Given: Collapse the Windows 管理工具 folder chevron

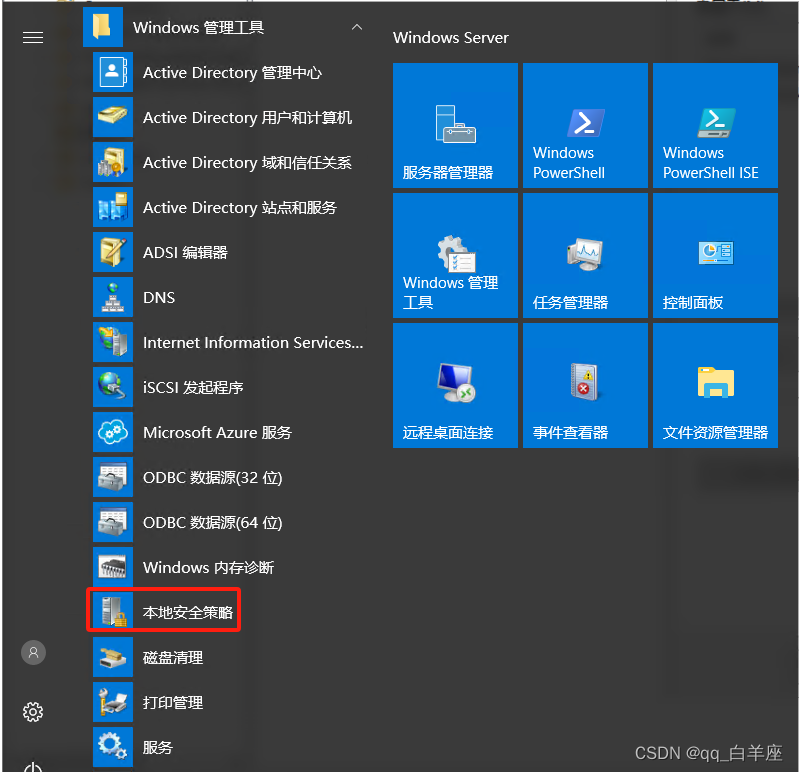Looking at the screenshot, I should pyautogui.click(x=357, y=27).
